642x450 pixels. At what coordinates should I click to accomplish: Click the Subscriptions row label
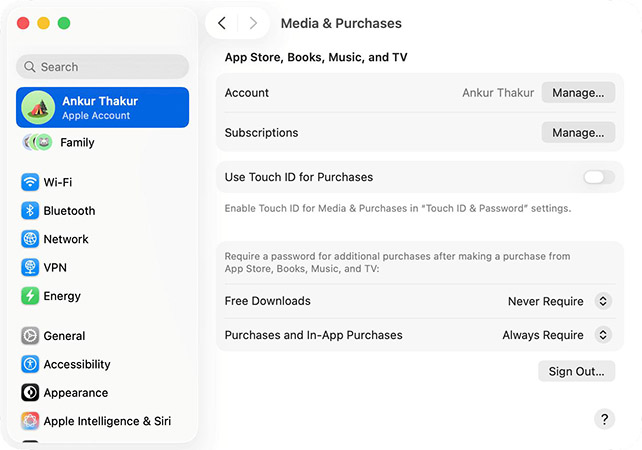[261, 133]
